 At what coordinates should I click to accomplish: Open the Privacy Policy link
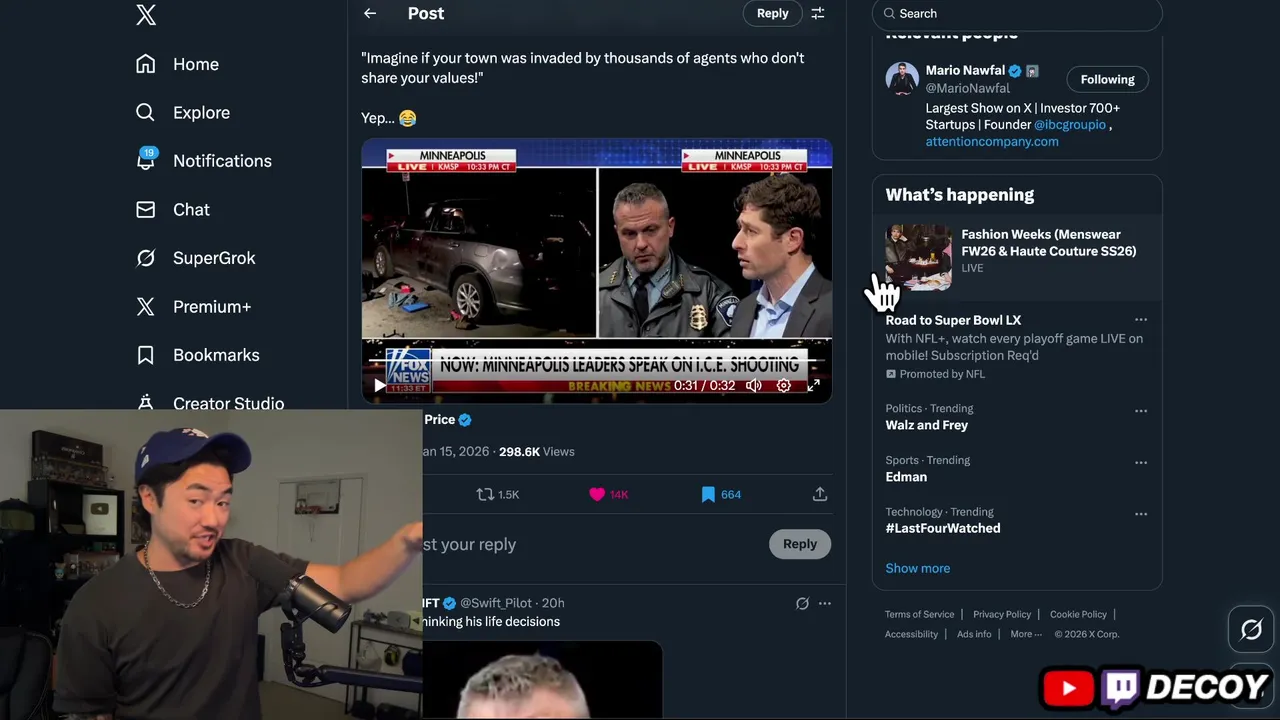pos(1002,614)
